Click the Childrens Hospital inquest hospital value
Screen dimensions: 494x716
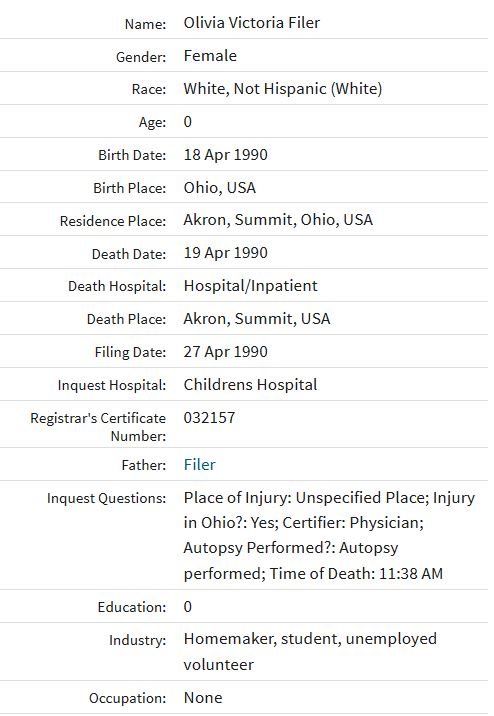point(250,384)
